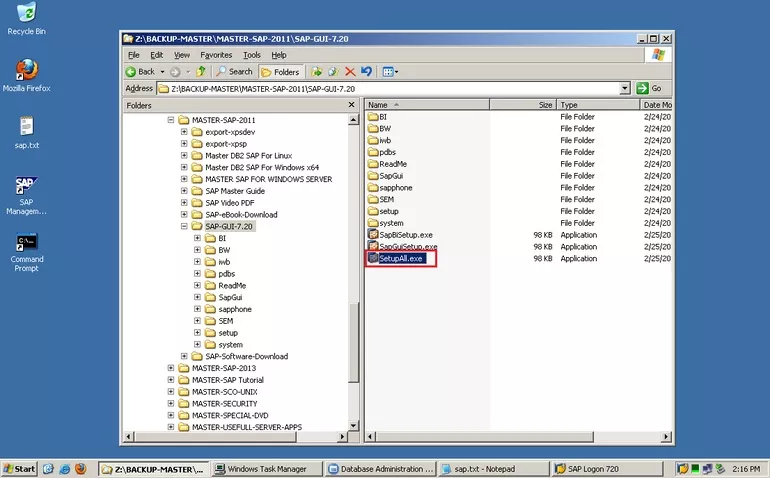
Task: Click the Firefox quick launch icon
Action: (81, 469)
